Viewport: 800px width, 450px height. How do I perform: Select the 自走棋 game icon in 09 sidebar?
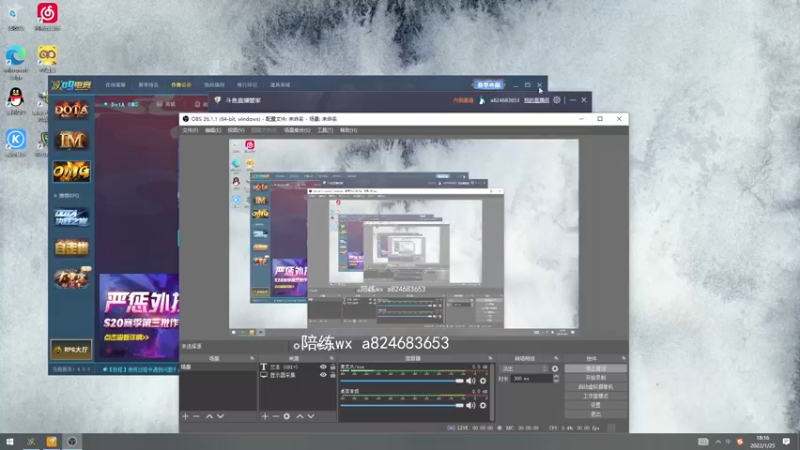(71, 247)
